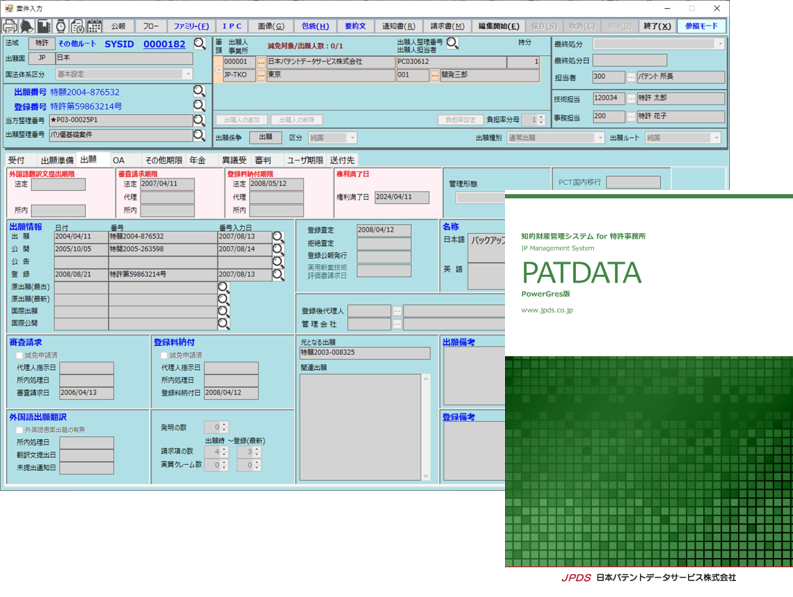Click the ellipsis button beside 技術担当 120034
This screenshot has height=597, width=793.
631,99
